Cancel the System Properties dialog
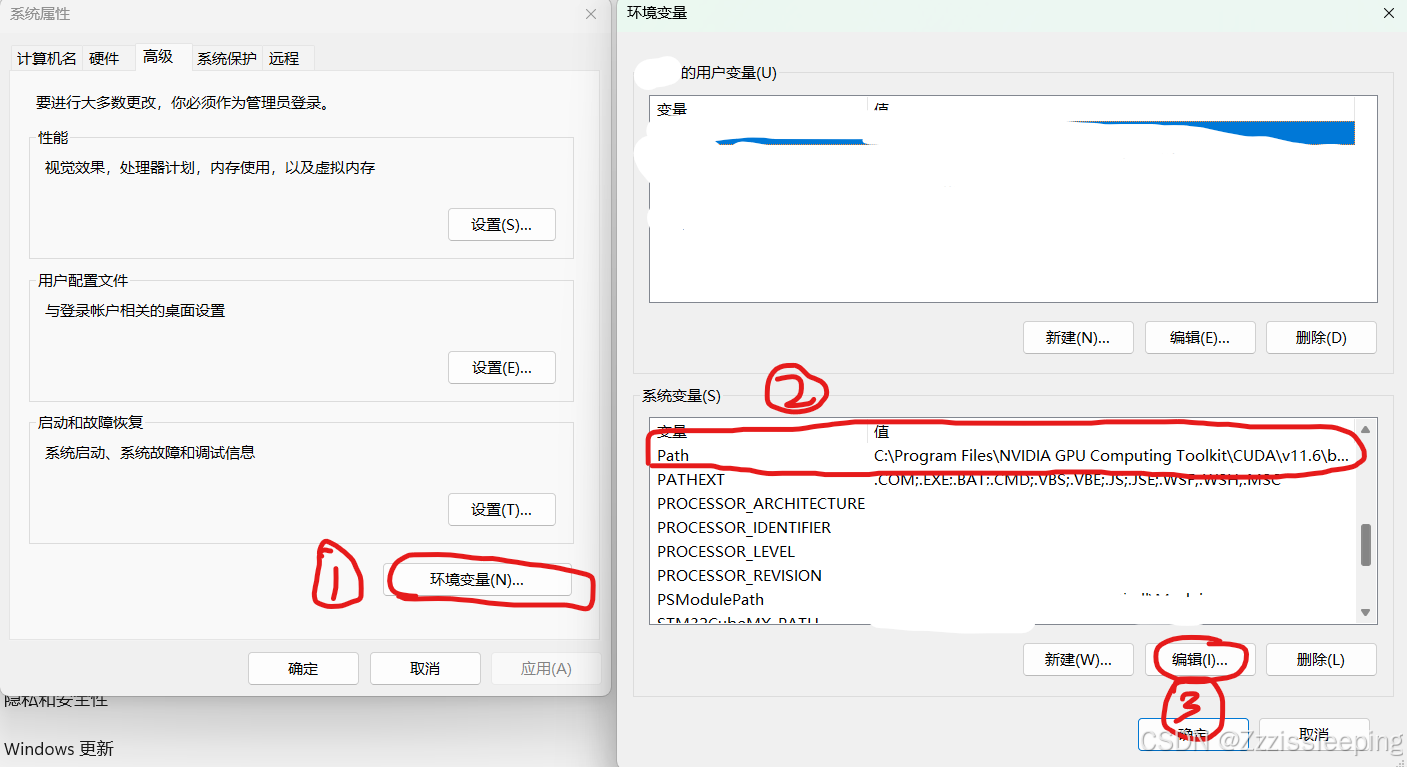This screenshot has width=1407, height=767. pos(425,668)
